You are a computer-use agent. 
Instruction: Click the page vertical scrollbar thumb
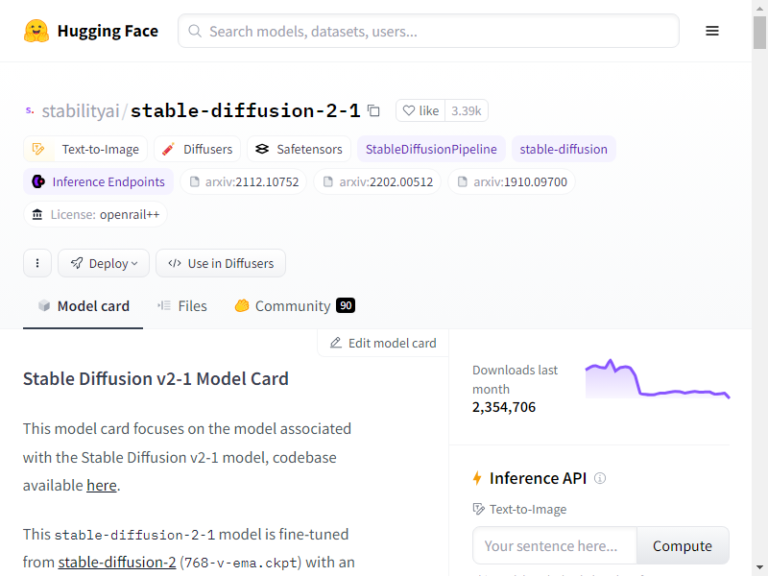point(760,32)
